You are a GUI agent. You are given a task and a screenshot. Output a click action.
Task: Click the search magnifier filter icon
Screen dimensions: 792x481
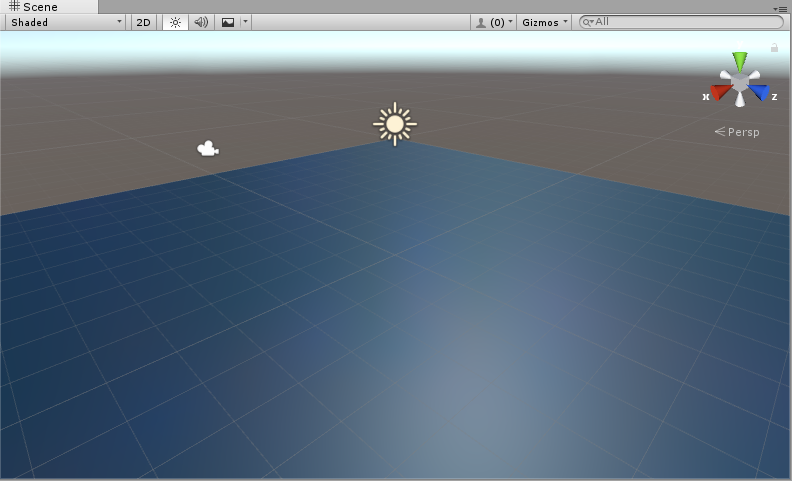click(x=587, y=22)
